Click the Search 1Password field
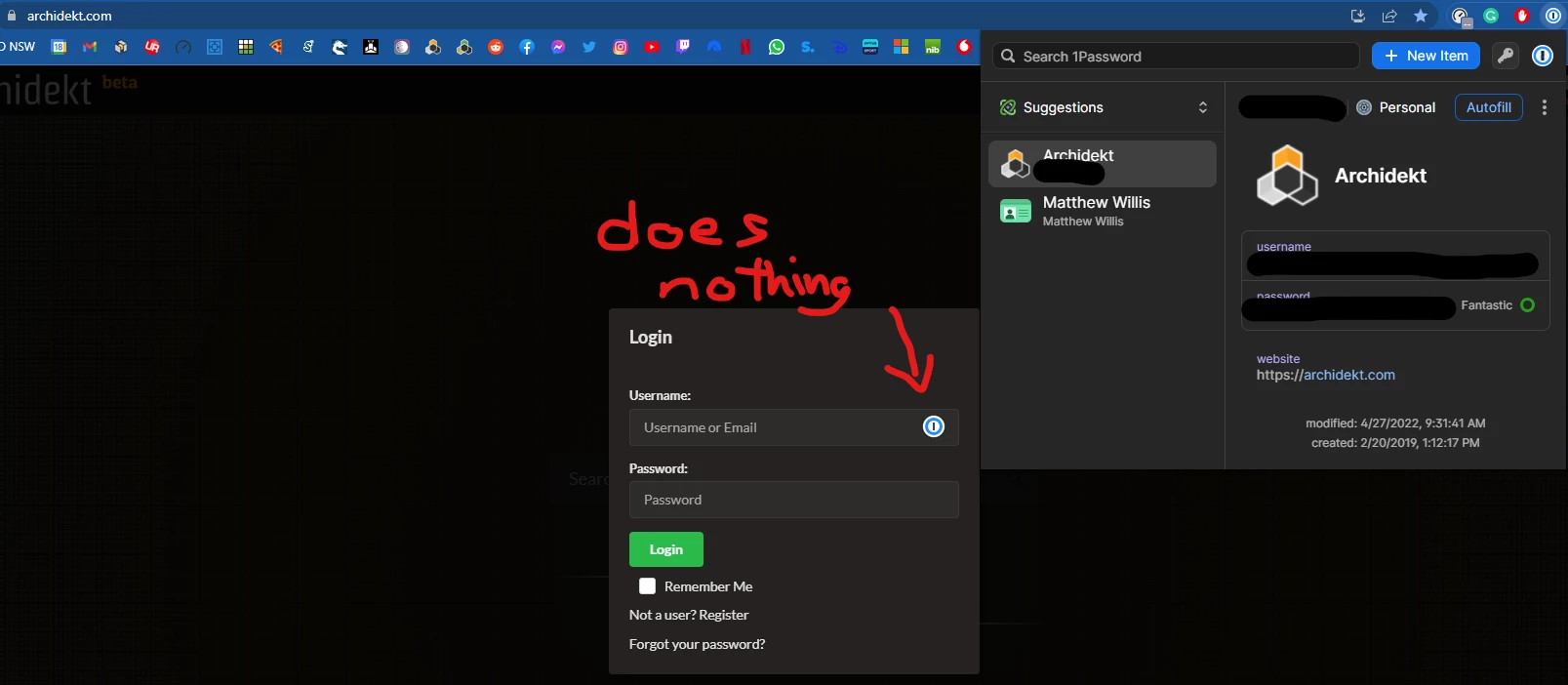 [1176, 57]
